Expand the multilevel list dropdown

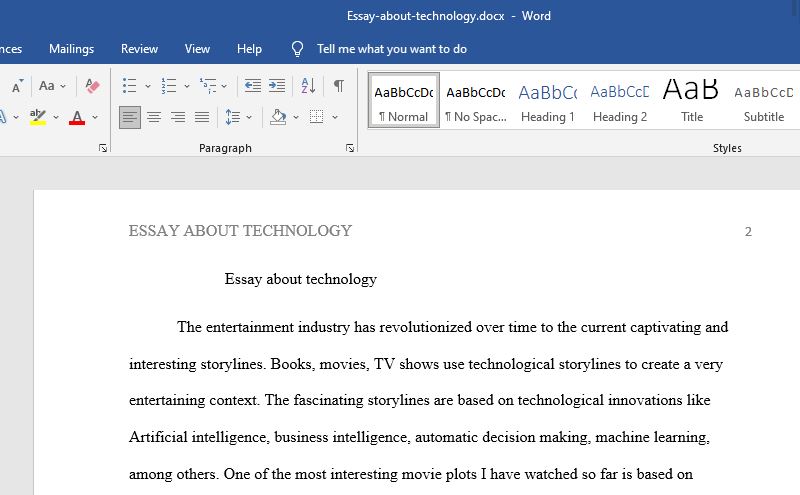pos(224,86)
